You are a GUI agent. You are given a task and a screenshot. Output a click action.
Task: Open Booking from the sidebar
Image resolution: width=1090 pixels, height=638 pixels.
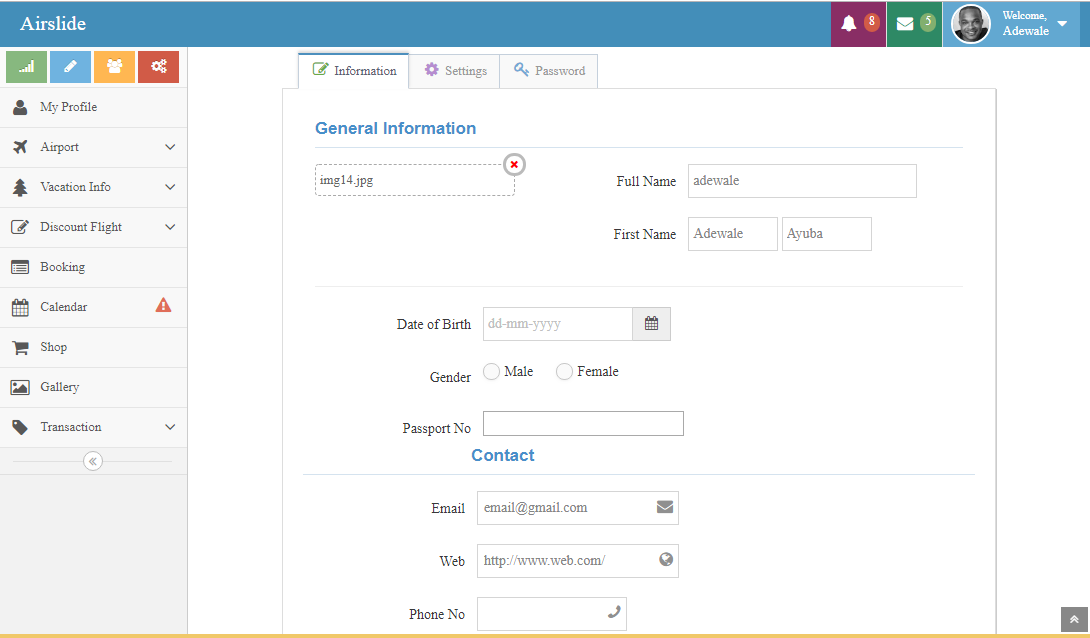(x=94, y=268)
